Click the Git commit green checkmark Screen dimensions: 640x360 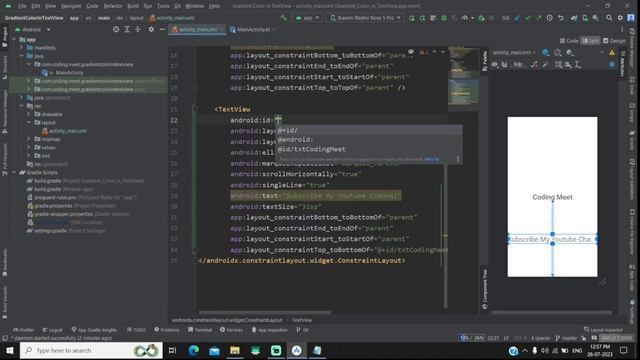pyautogui.click(x=528, y=18)
